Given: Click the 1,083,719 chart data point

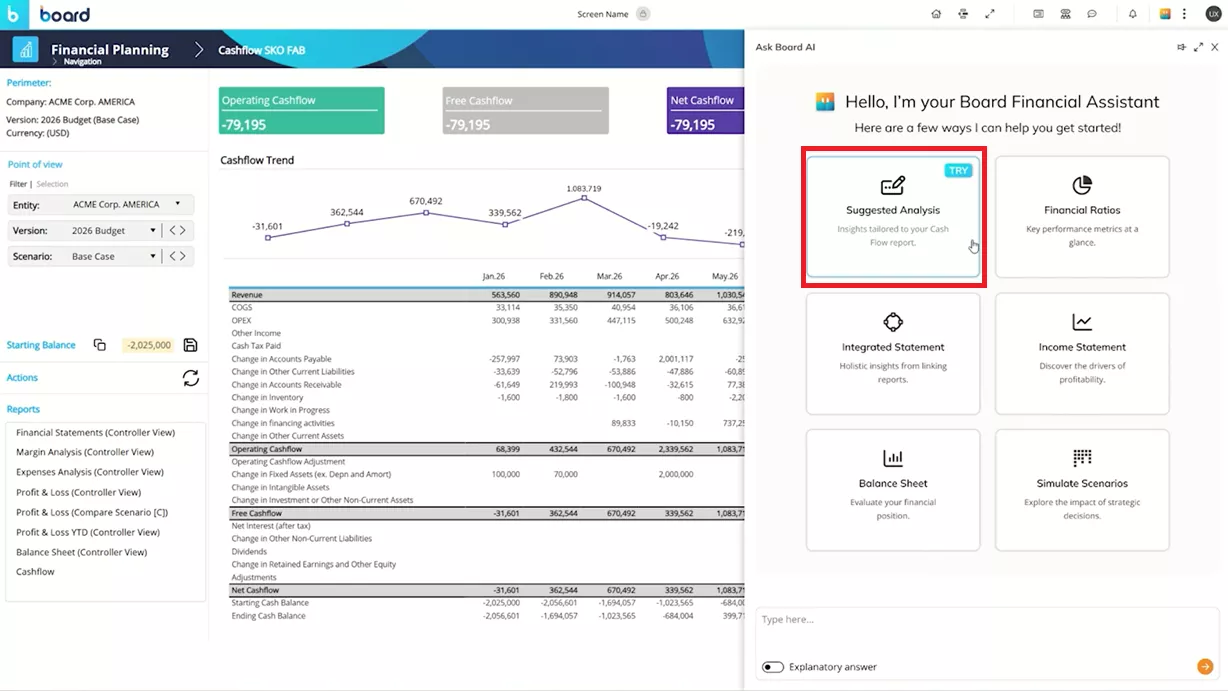Looking at the screenshot, I should click(584, 198).
